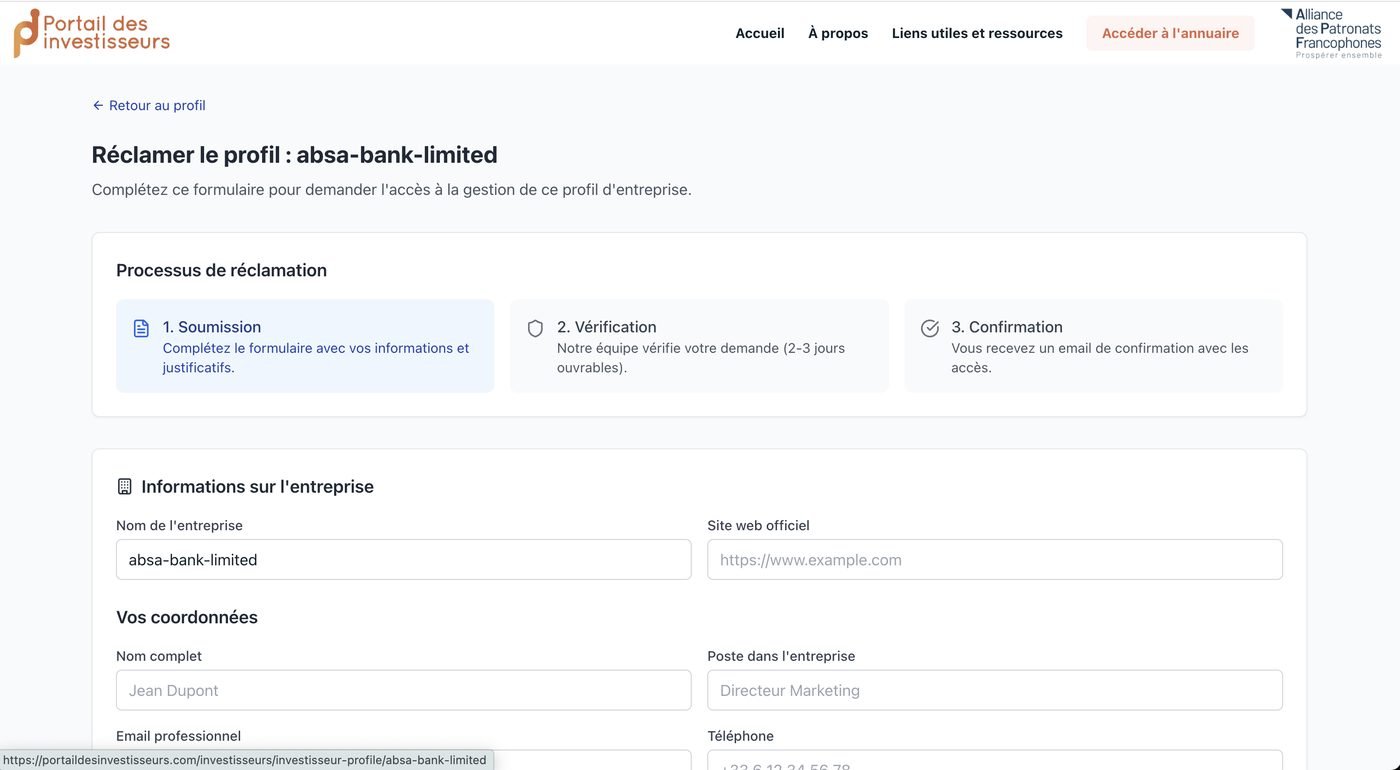
Task: Click the Vos coordonnées heading
Action: pos(187,617)
